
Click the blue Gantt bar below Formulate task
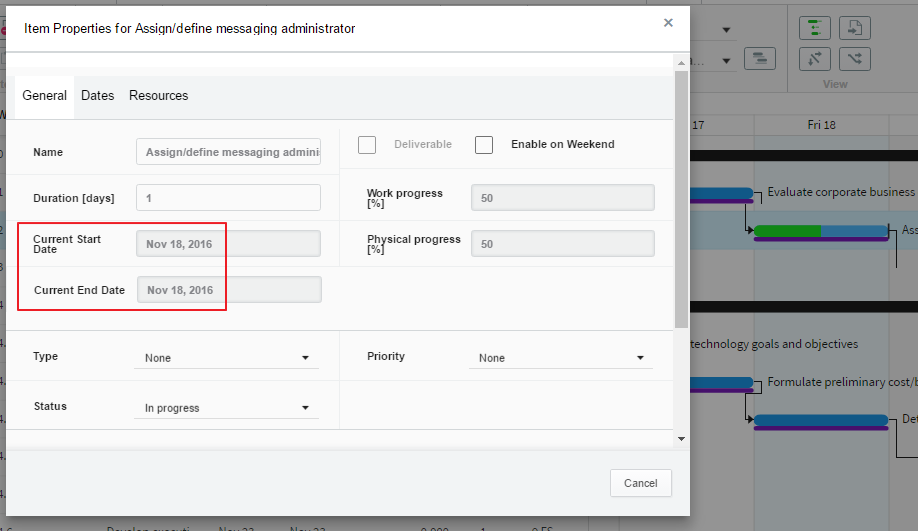pyautogui.click(x=821, y=420)
